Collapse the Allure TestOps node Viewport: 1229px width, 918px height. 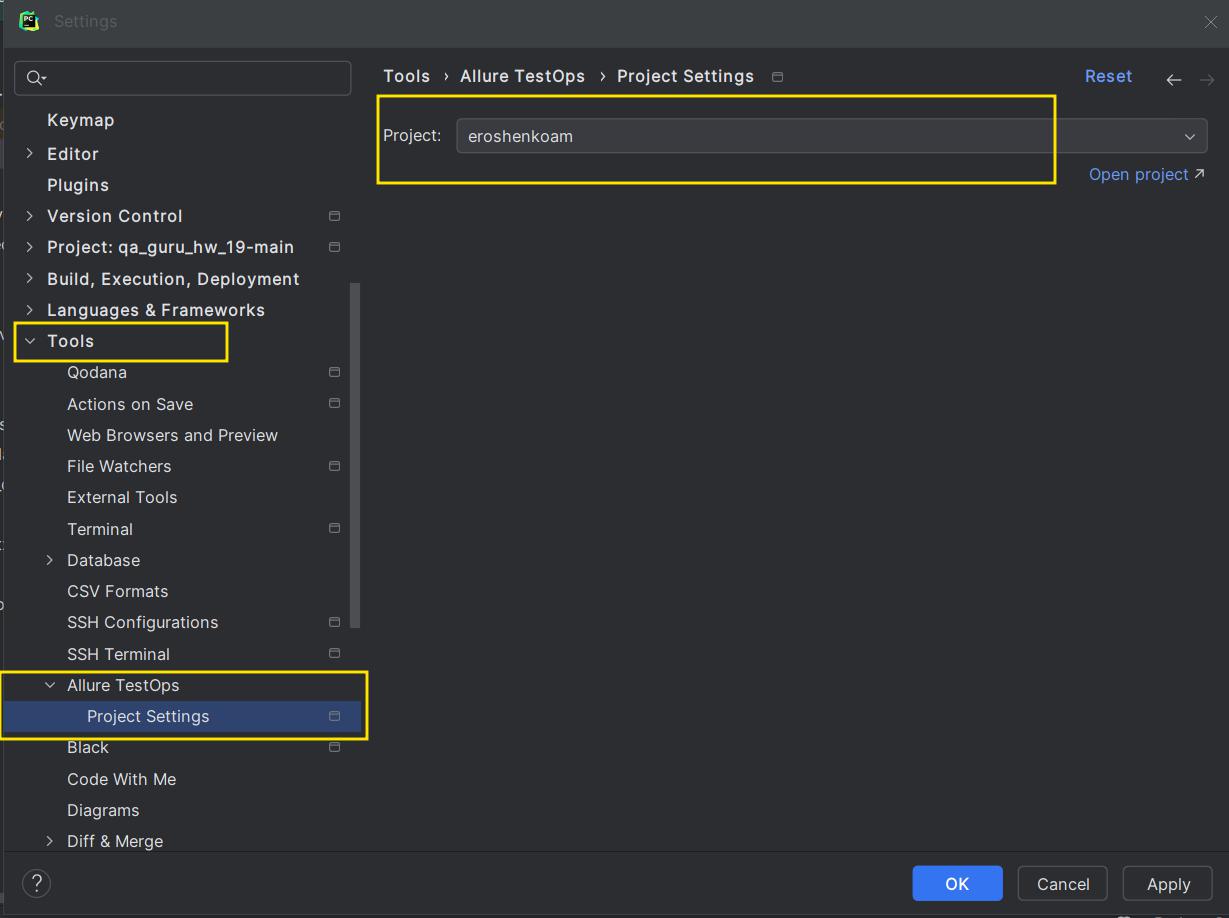[50, 685]
